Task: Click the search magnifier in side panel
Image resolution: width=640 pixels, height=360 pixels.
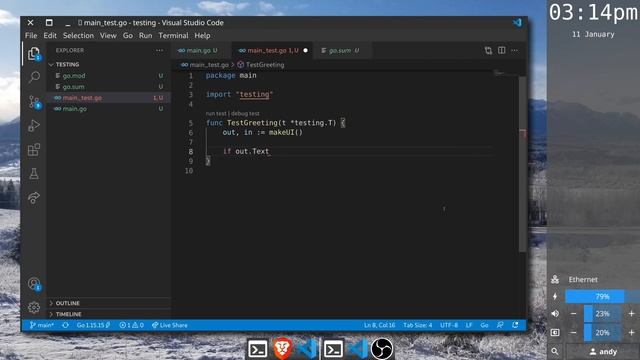Action: click(555, 351)
